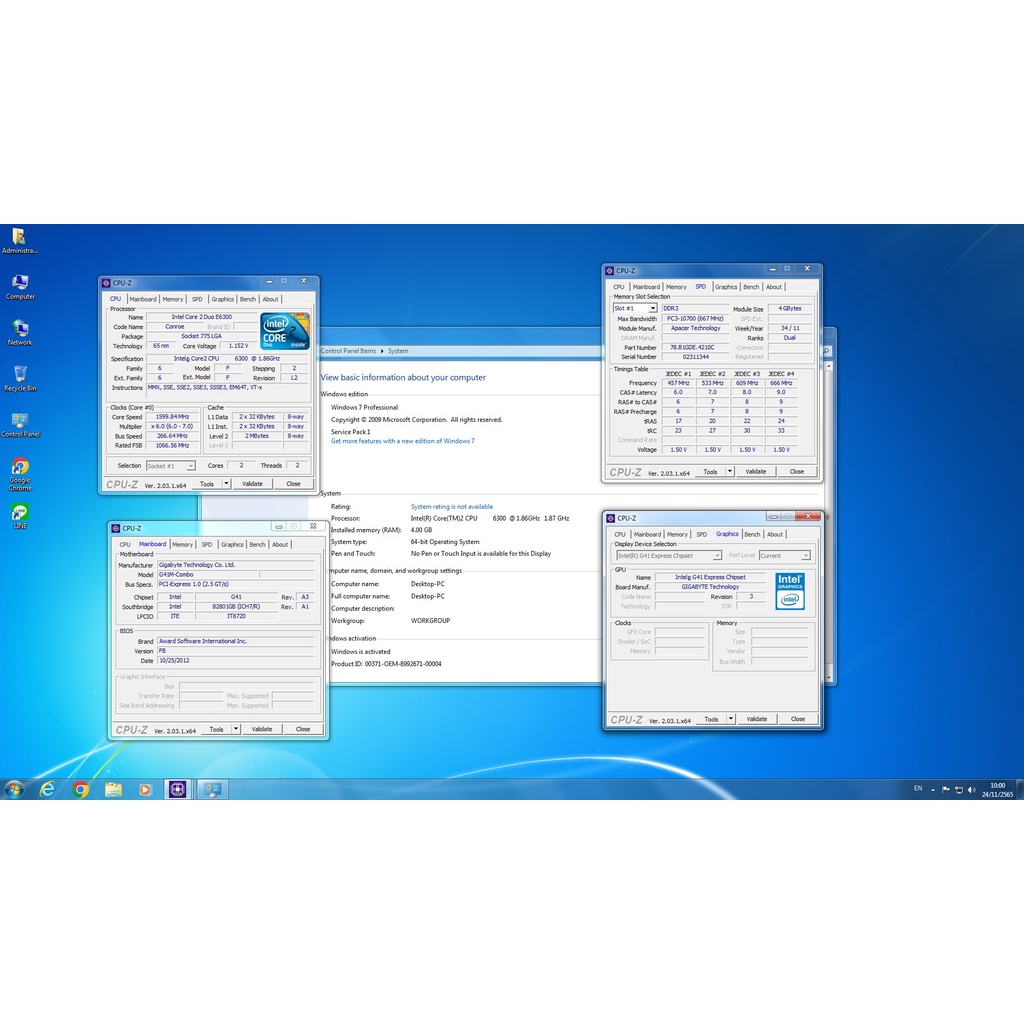Screen dimensions: 1024x1024
Task: Click the volume icon in system tray
Action: tap(970, 789)
